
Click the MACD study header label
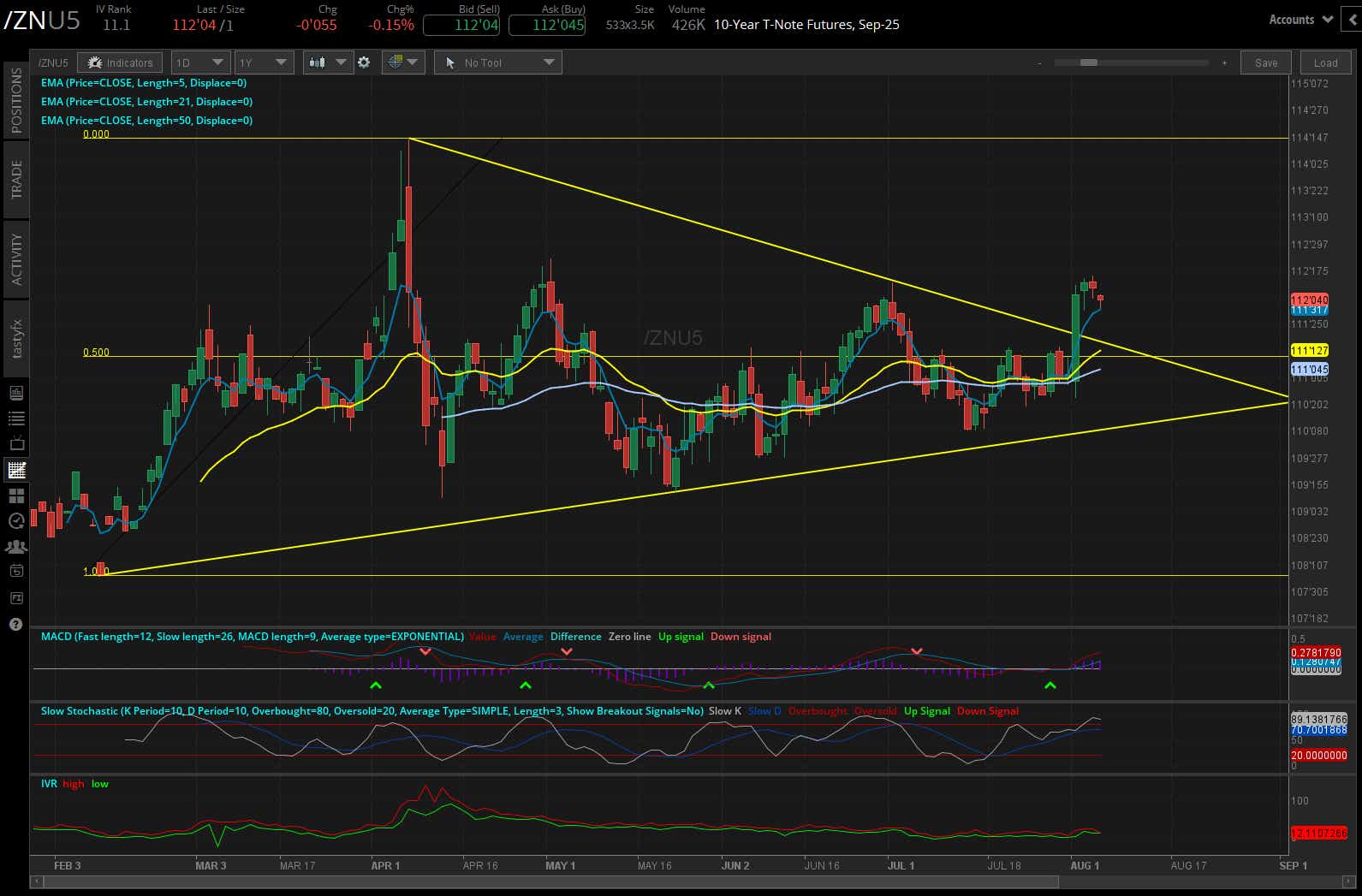pyautogui.click(x=253, y=637)
